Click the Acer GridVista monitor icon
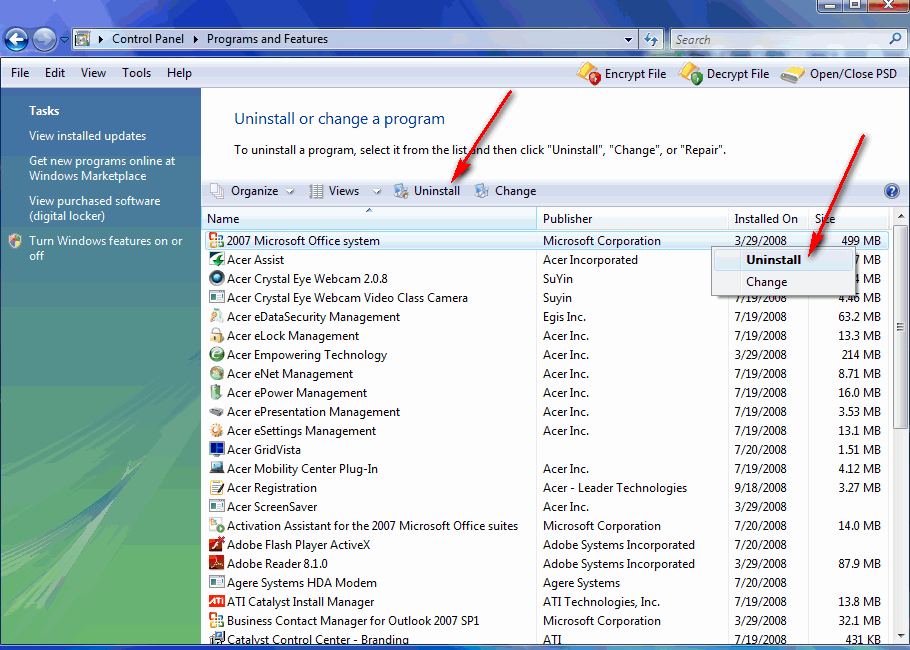The width and height of the screenshot is (910, 650). click(216, 449)
